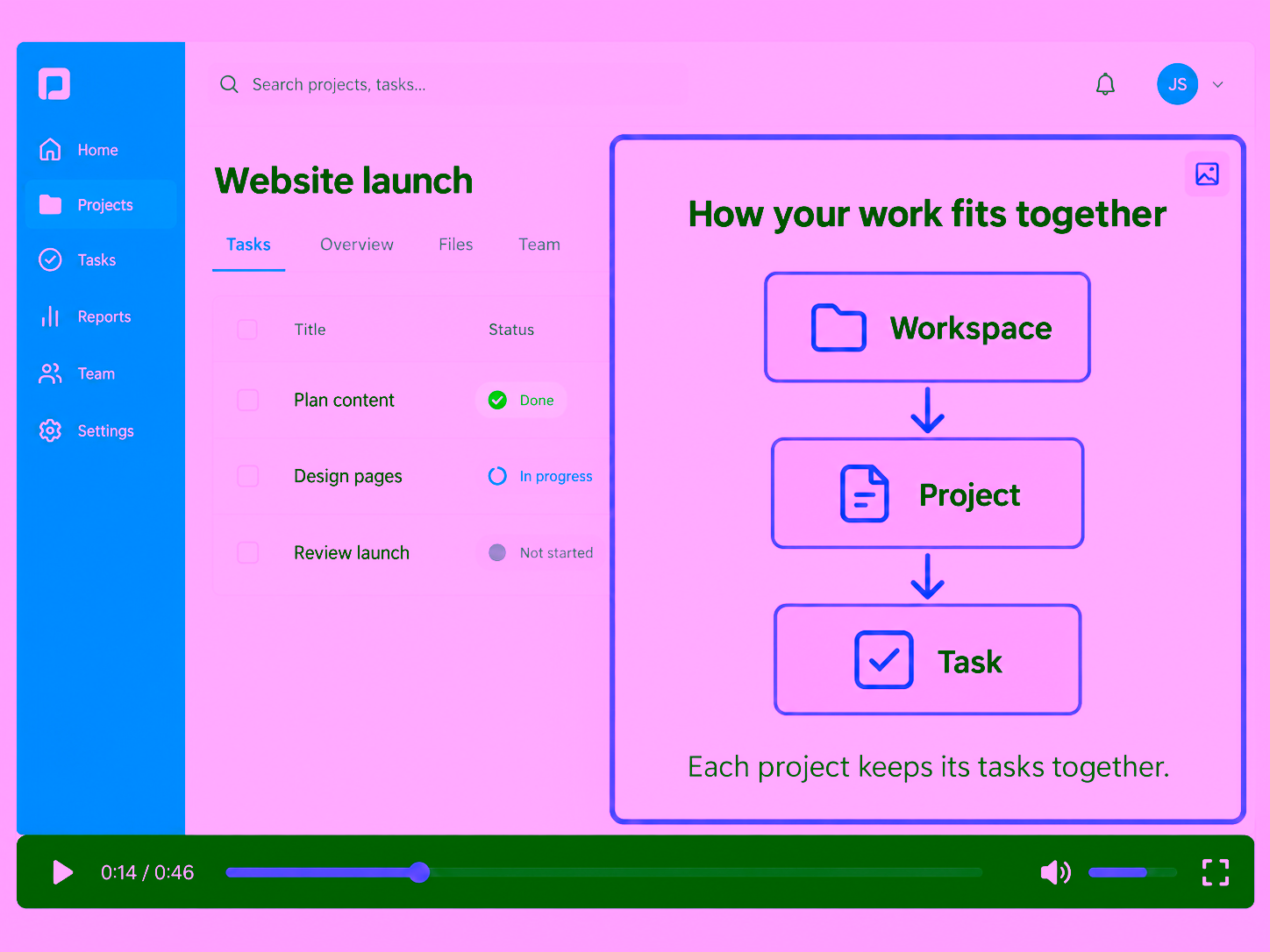The image size is (1270, 952).
Task: Check the Plan content task checkbox
Action: pos(247,401)
